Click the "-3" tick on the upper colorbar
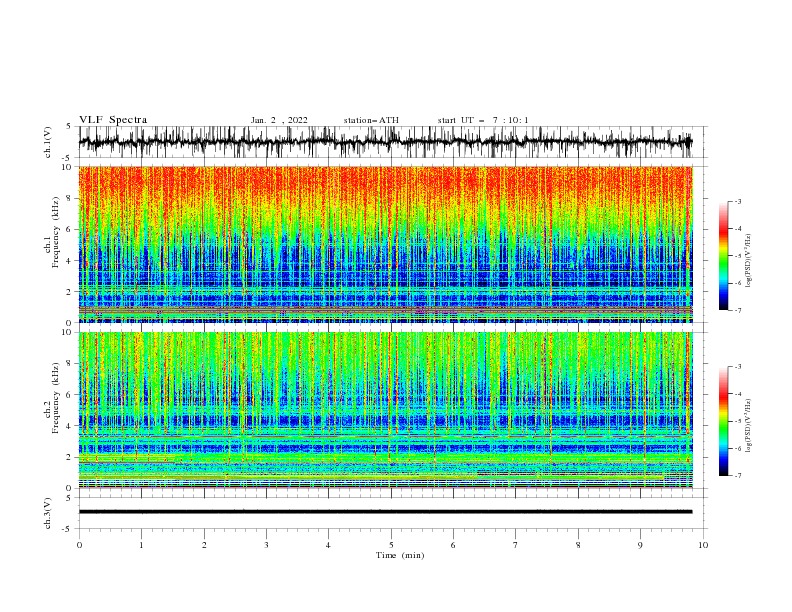The width and height of the screenshot is (792, 612). pos(737,201)
